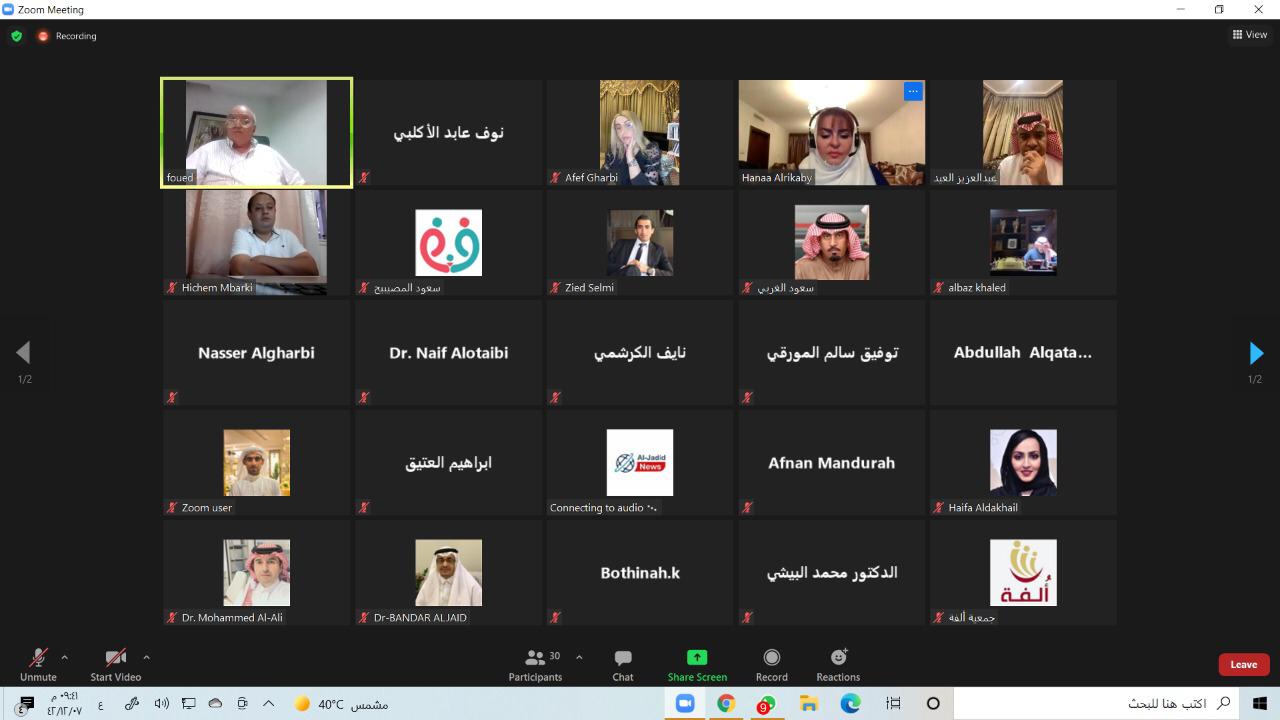1280x720 pixels.
Task: Select foued's video thumbnail
Action: click(256, 133)
